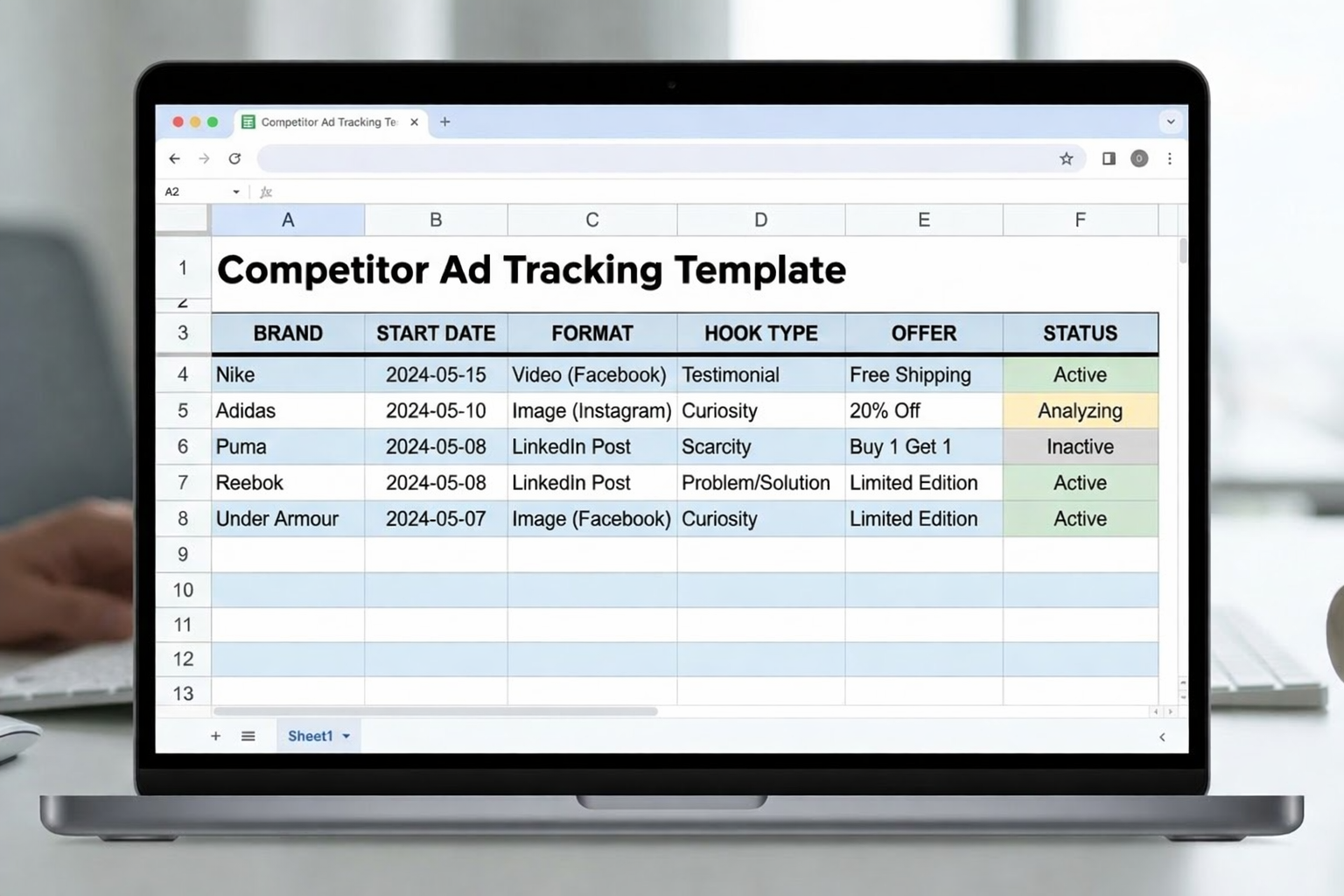1344x896 pixels.
Task: Open the browser profile icon
Action: pos(1138,158)
